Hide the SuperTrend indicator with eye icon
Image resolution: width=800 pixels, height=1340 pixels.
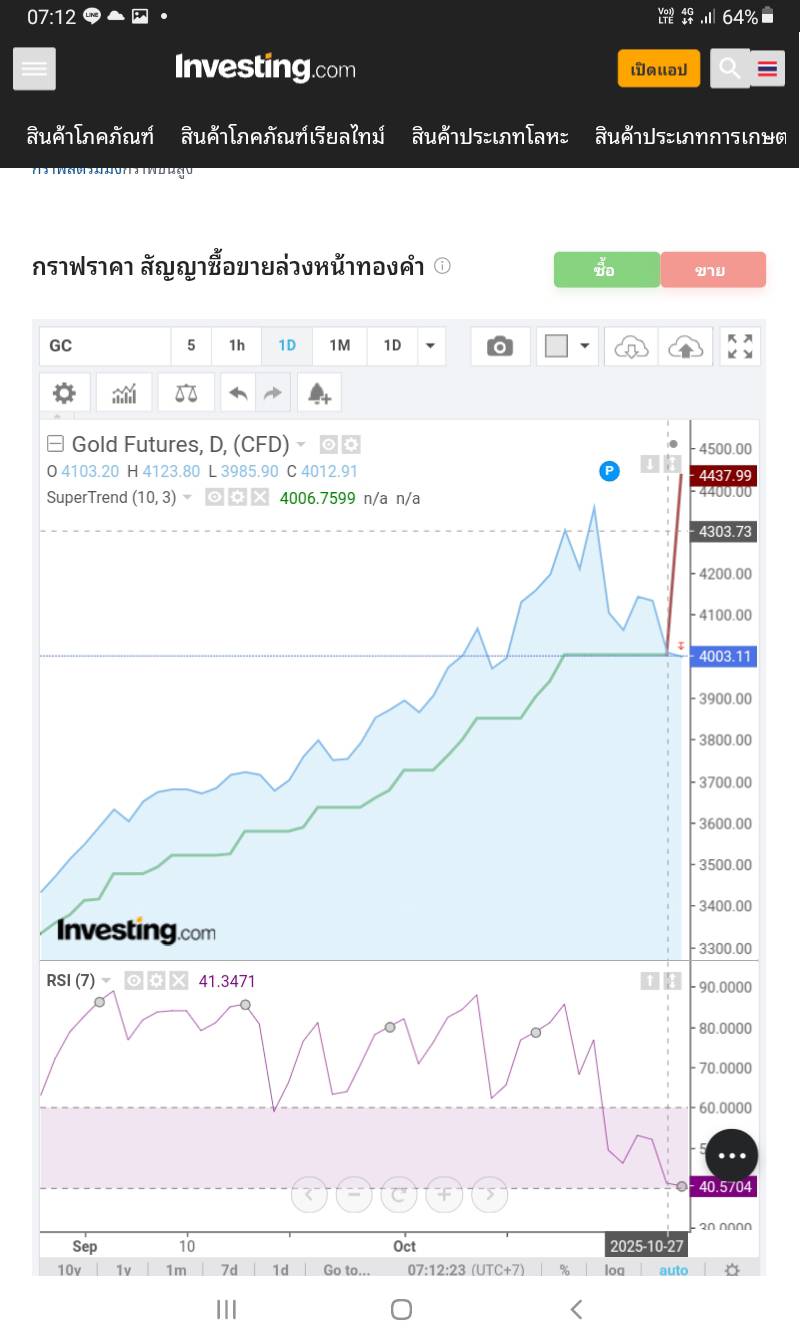(214, 497)
